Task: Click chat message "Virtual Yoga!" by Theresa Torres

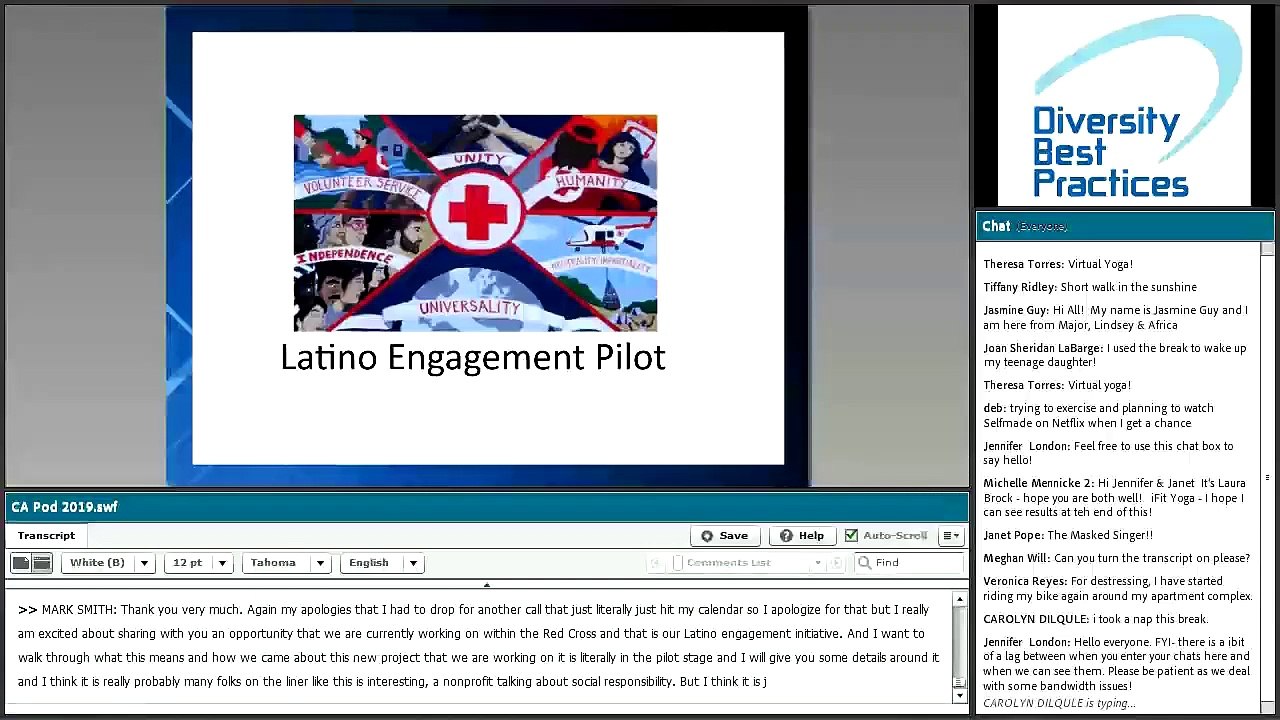Action: (1058, 264)
